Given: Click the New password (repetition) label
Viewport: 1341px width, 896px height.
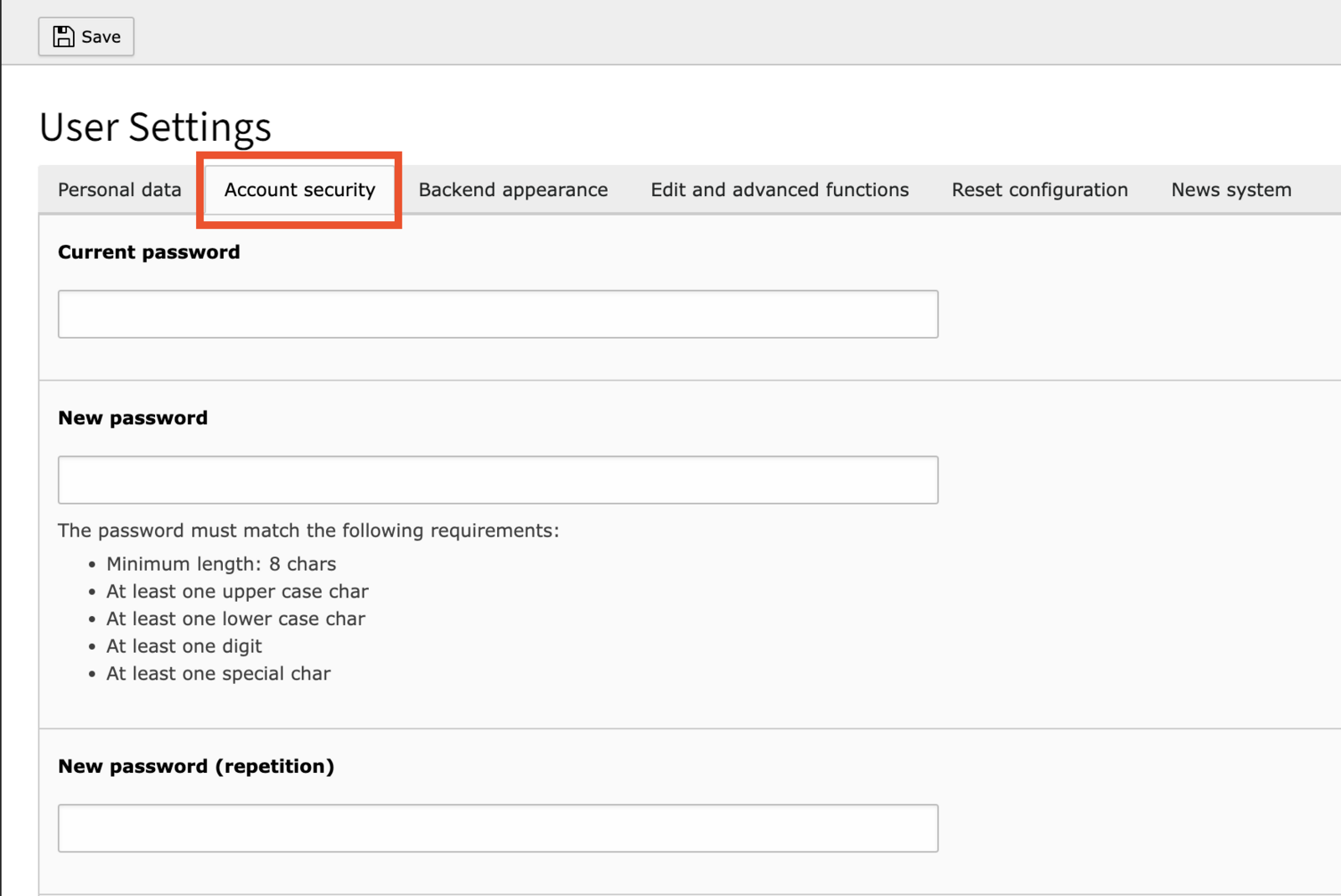Looking at the screenshot, I should click(x=196, y=767).
